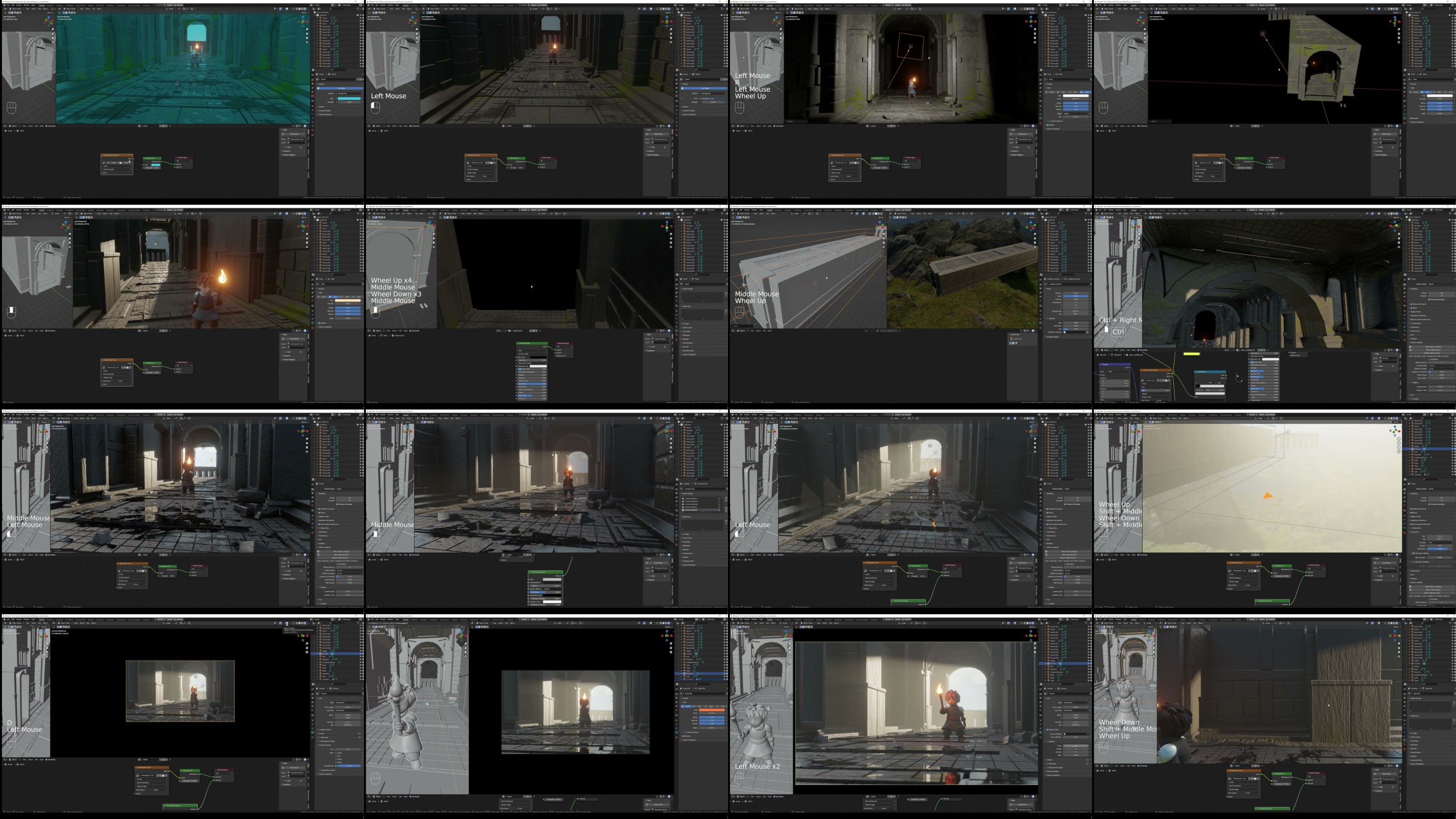Select highlighted Camera item in foggy scene's outliner

1417,450
